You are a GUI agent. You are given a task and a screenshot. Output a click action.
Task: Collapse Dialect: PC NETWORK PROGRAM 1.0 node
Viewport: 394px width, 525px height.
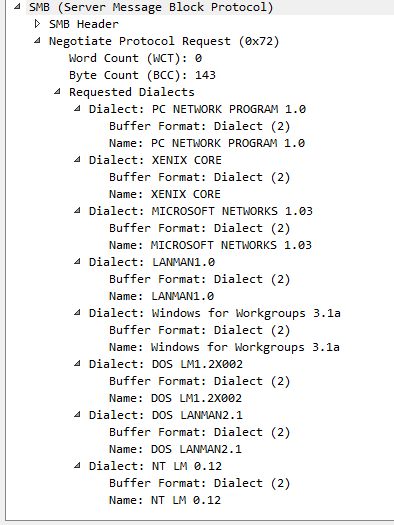click(x=77, y=108)
